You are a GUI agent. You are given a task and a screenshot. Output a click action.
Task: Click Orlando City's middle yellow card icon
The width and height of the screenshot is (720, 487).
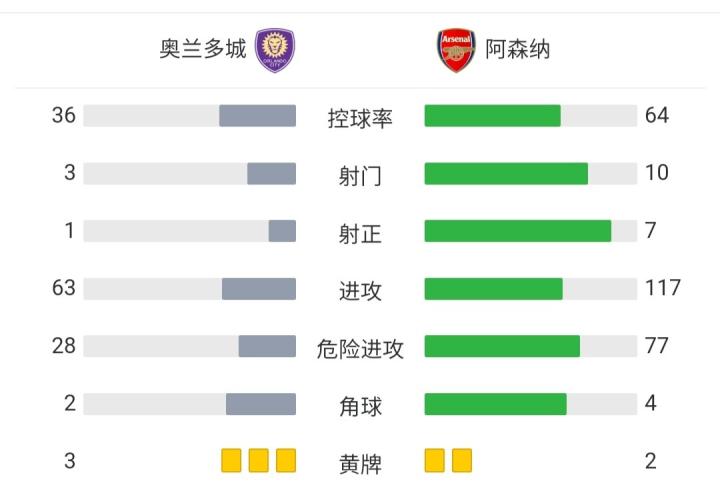coord(259,461)
